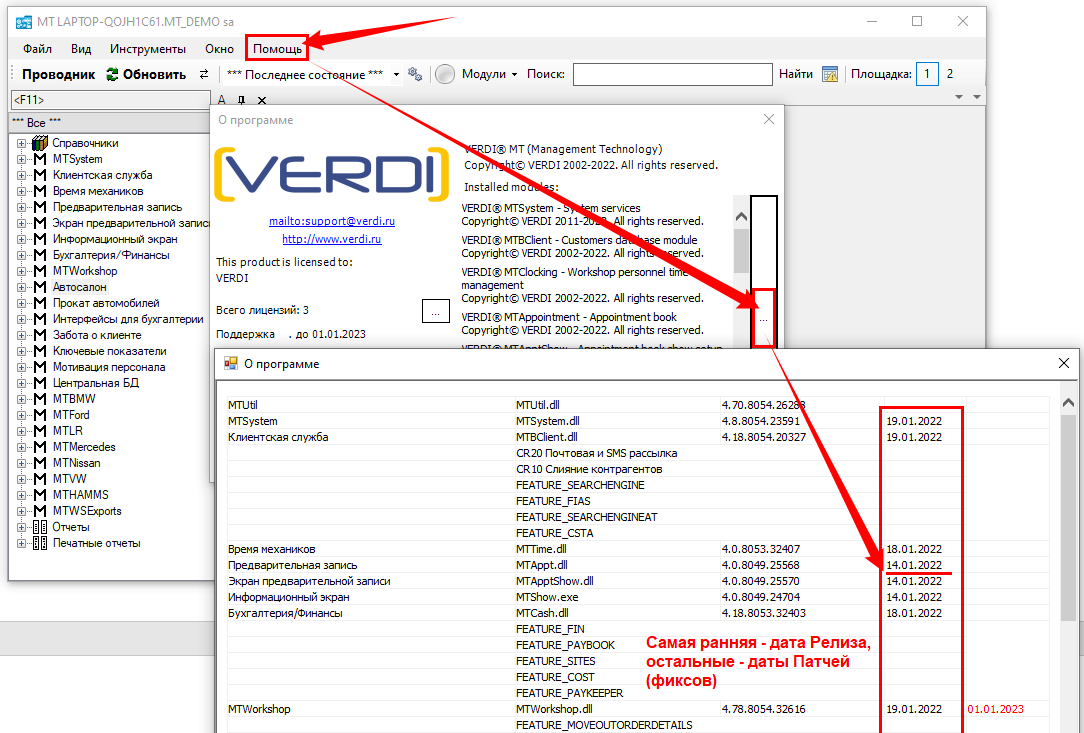Click the calendar icon next to Найти
Screen dimensions: 1084x733
tap(829, 74)
